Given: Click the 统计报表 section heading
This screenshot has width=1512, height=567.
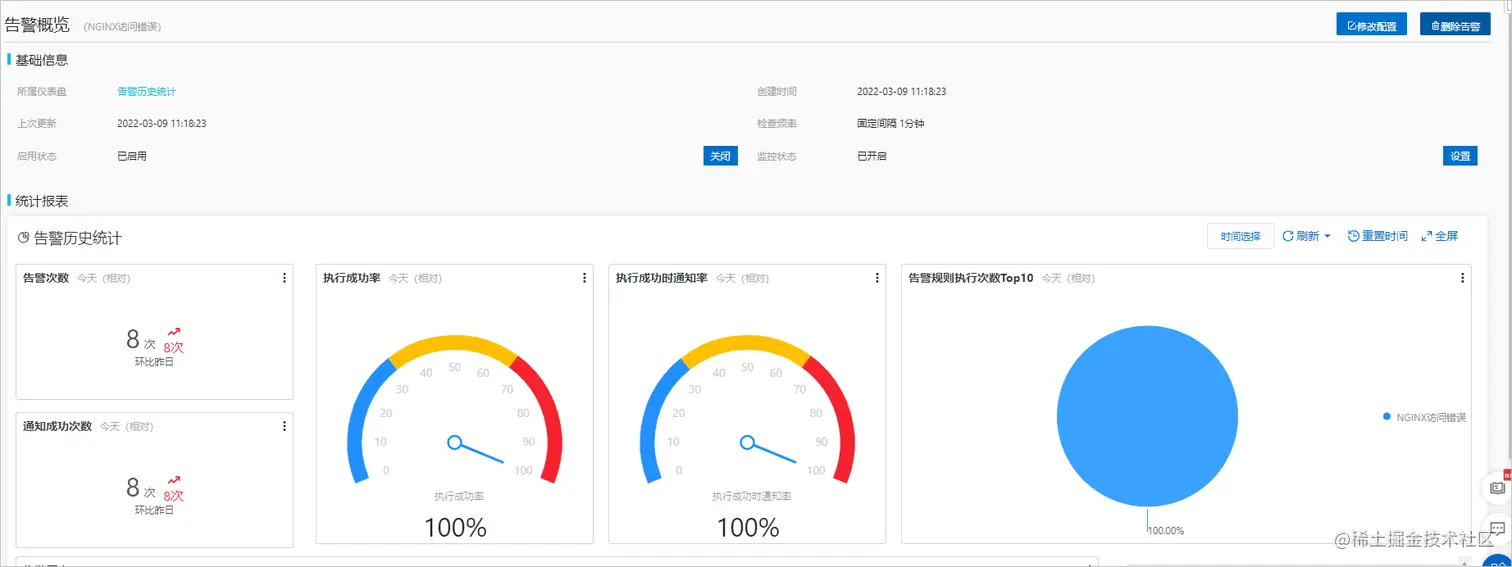Looking at the screenshot, I should (x=42, y=201).
